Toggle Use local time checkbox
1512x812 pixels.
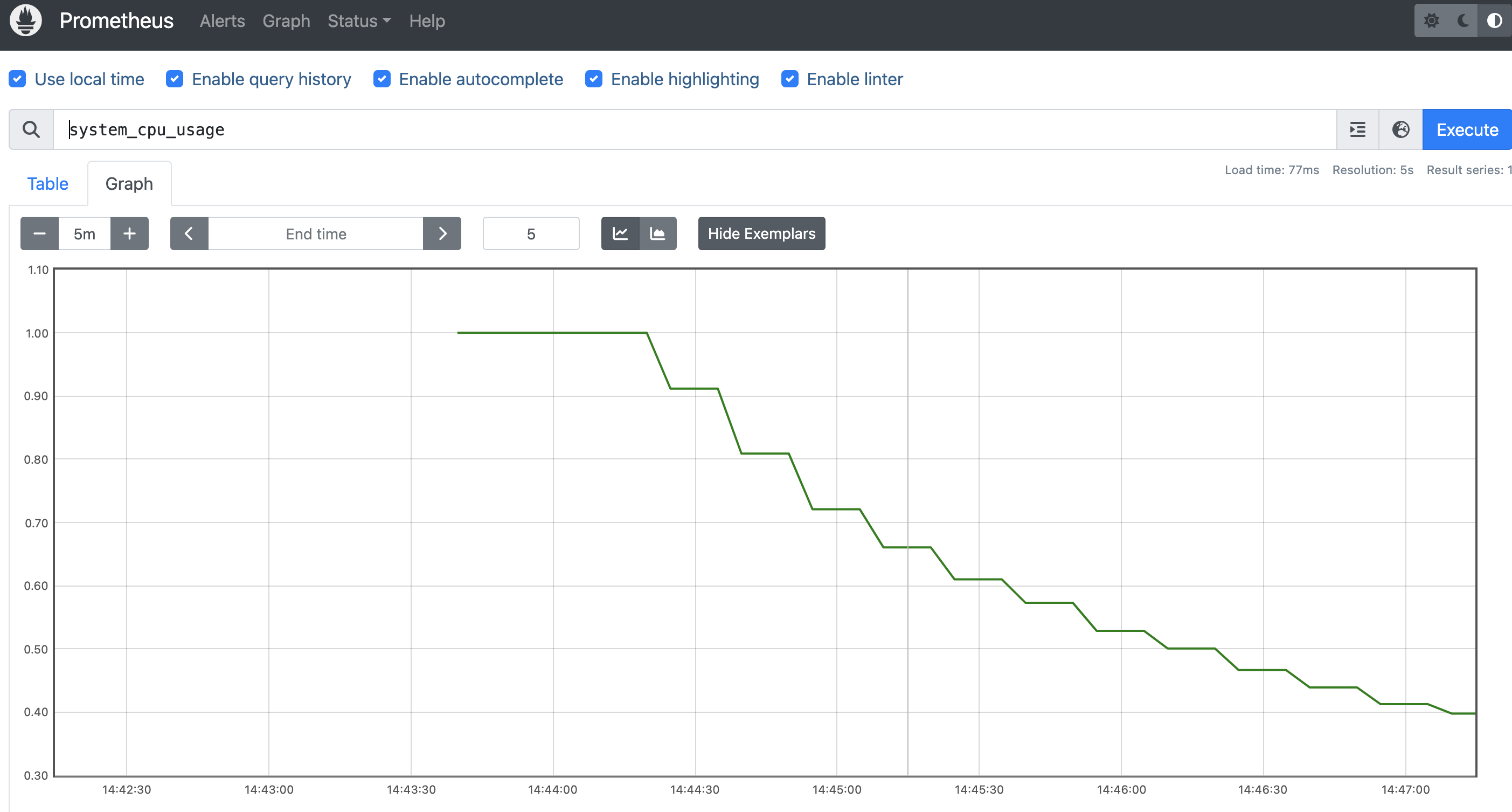tap(18, 79)
